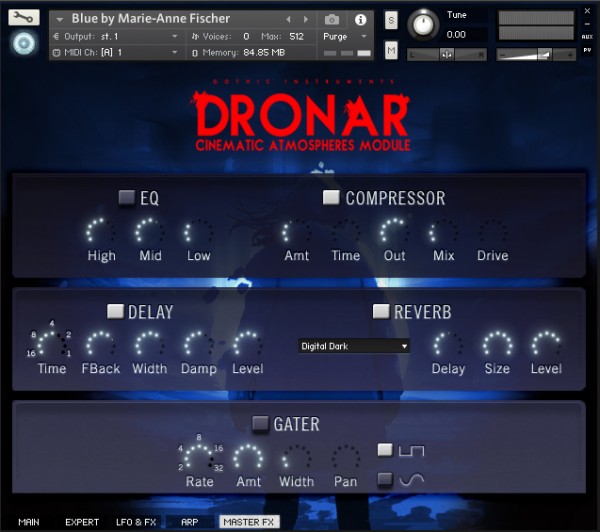
Task: Click the Gater Width knob
Action: tap(297, 458)
